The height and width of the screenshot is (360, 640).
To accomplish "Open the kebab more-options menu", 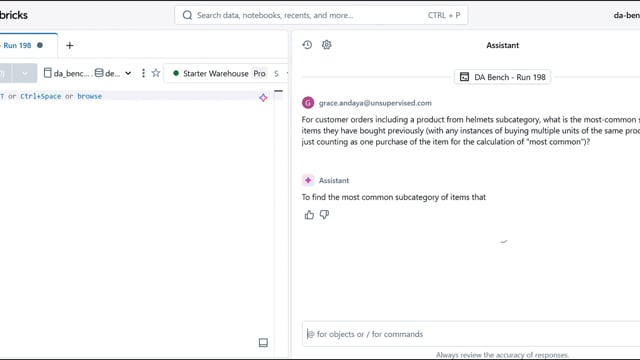I will [143, 73].
